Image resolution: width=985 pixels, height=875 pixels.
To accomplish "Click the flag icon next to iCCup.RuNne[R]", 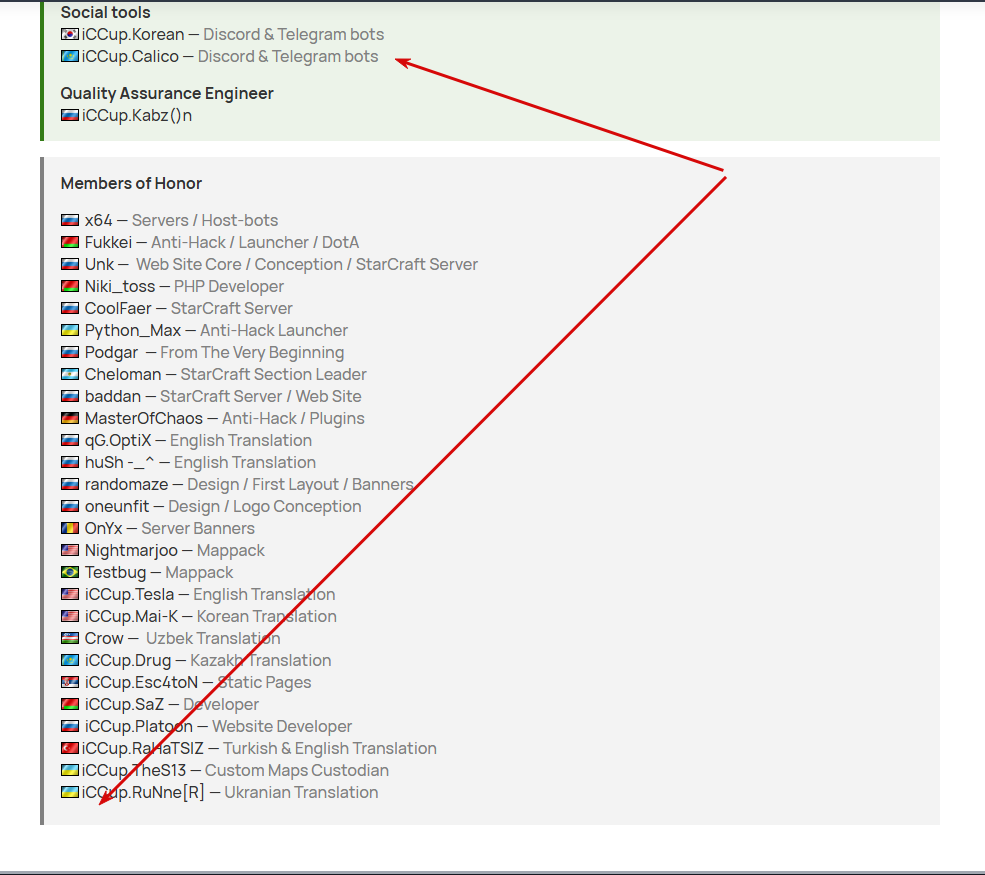I will point(70,791).
